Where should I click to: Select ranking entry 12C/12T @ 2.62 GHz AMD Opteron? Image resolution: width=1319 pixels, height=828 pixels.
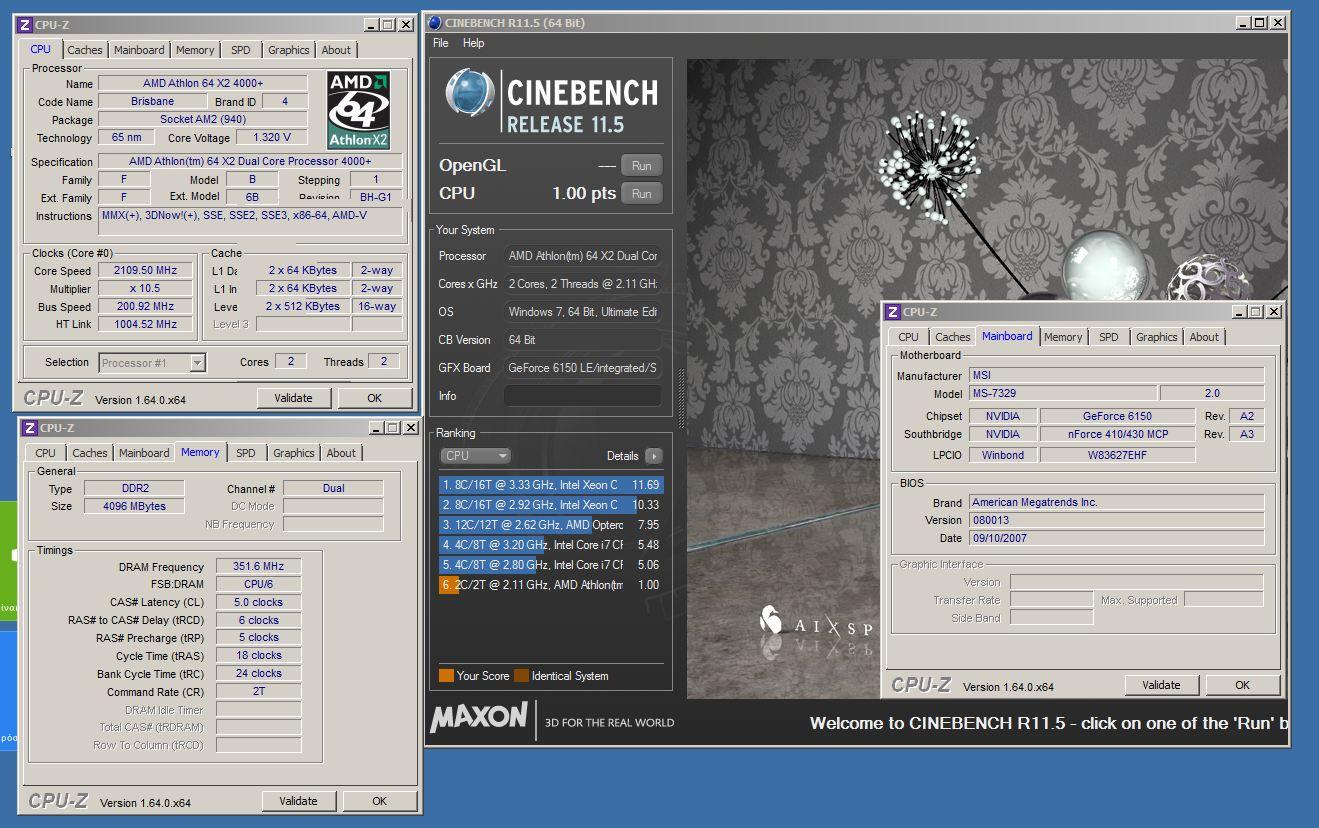551,525
